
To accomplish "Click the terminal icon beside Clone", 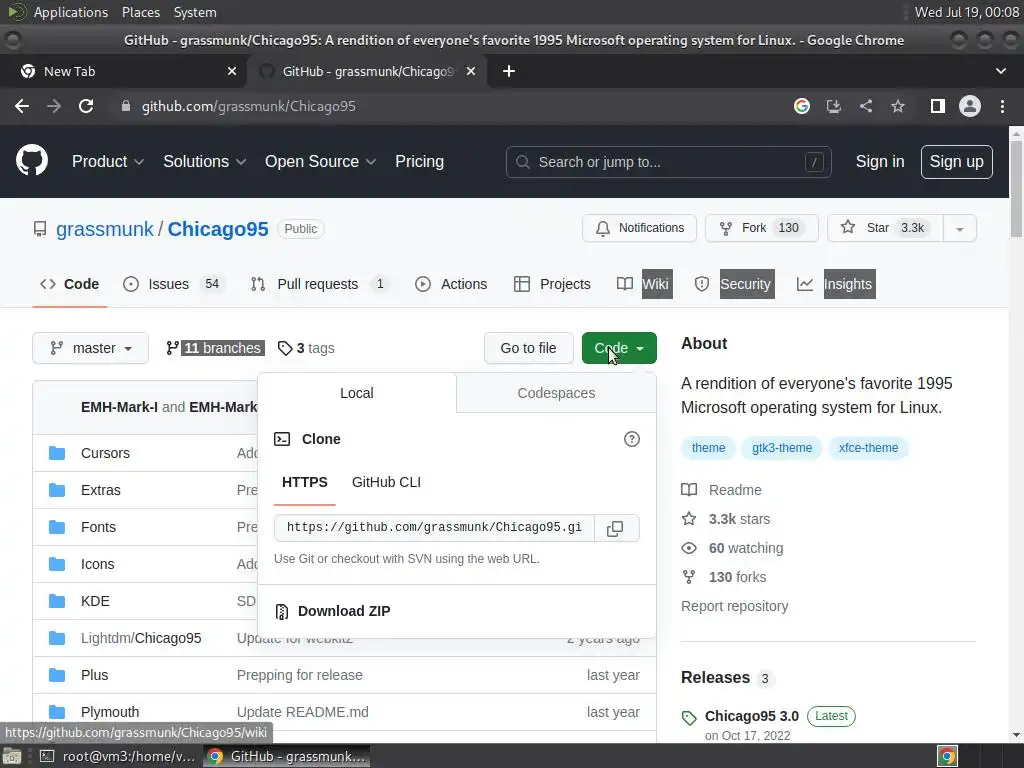I will coord(282,439).
